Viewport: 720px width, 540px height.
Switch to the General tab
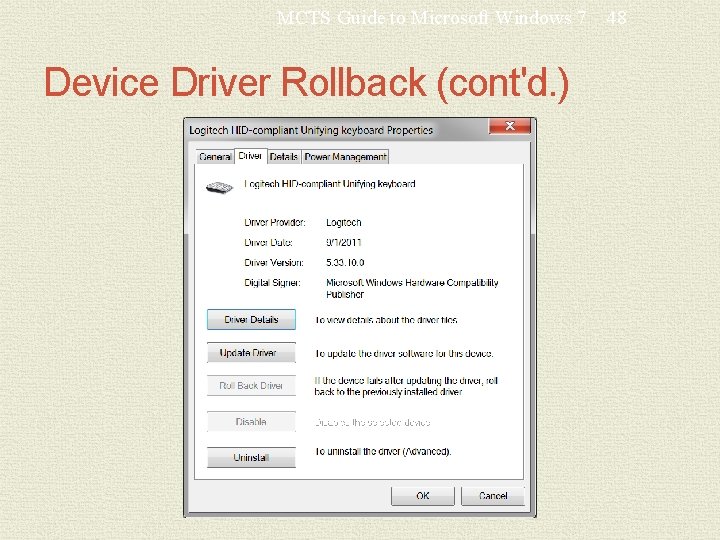tap(215, 157)
